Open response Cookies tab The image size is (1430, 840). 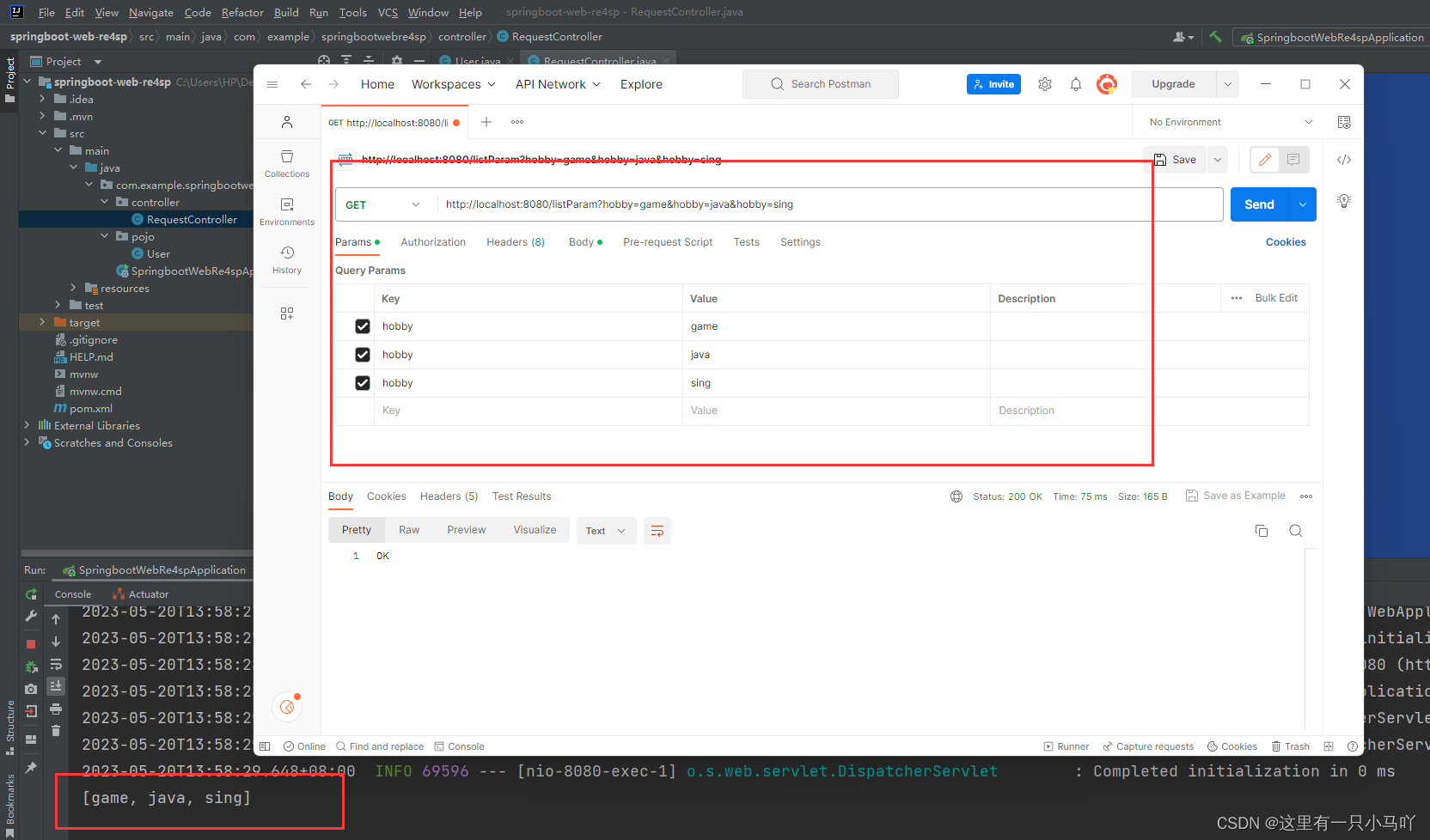[x=387, y=496]
